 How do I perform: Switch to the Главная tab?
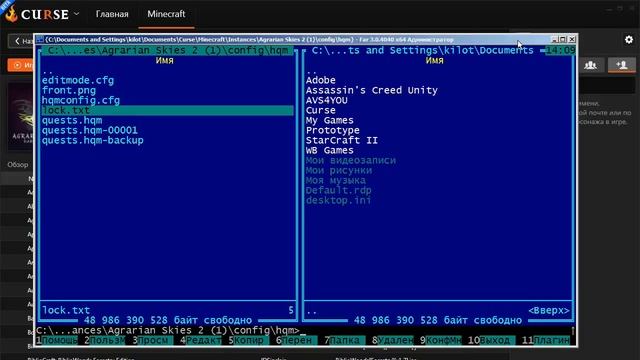click(x=112, y=14)
